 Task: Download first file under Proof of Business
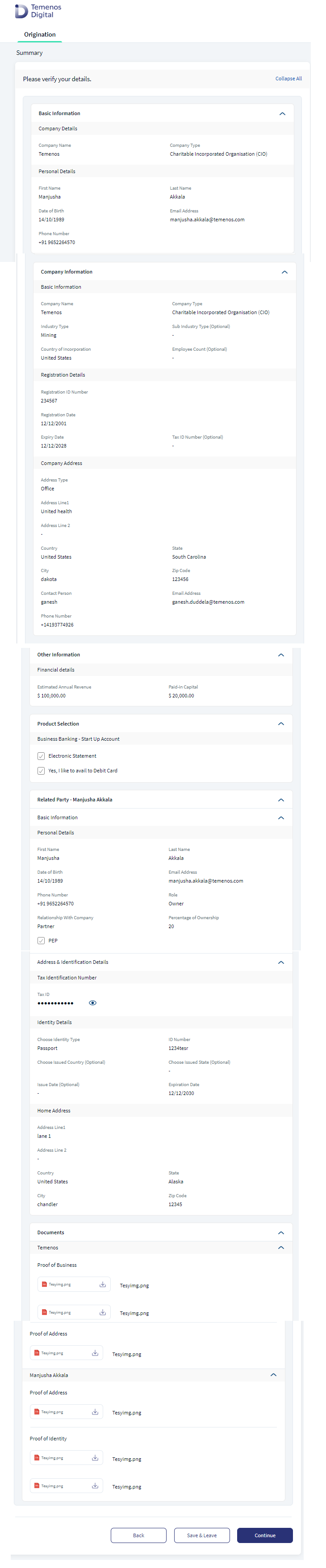click(102, 1284)
